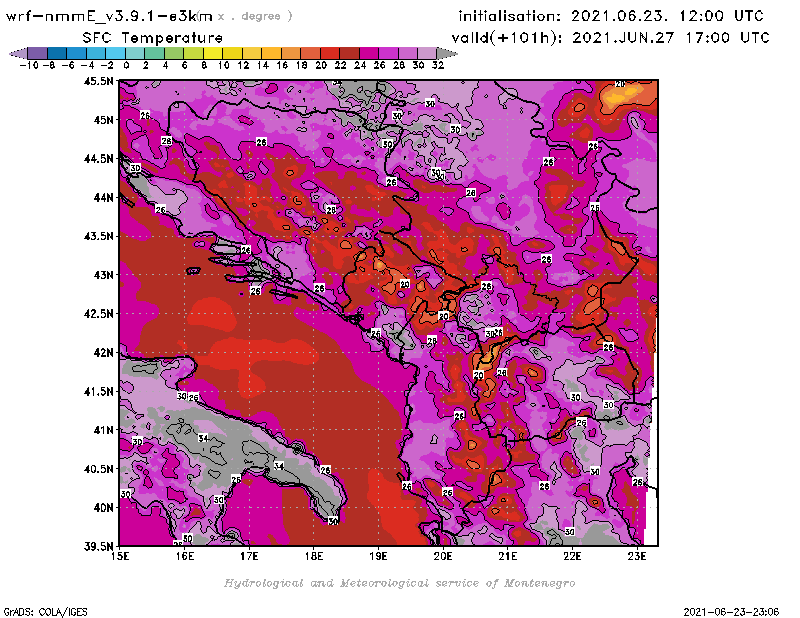Pick the cyan swatch between -2 and 0

pyautogui.click(x=116, y=54)
